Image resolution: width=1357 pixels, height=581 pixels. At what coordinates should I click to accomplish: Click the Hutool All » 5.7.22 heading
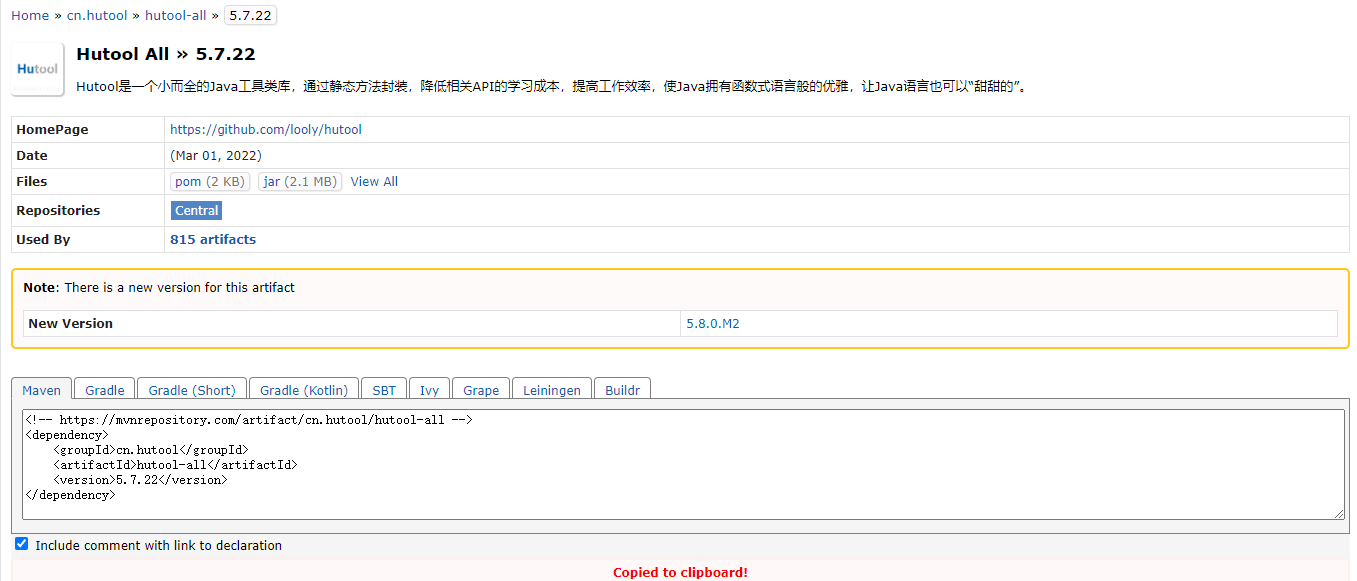pyautogui.click(x=166, y=54)
